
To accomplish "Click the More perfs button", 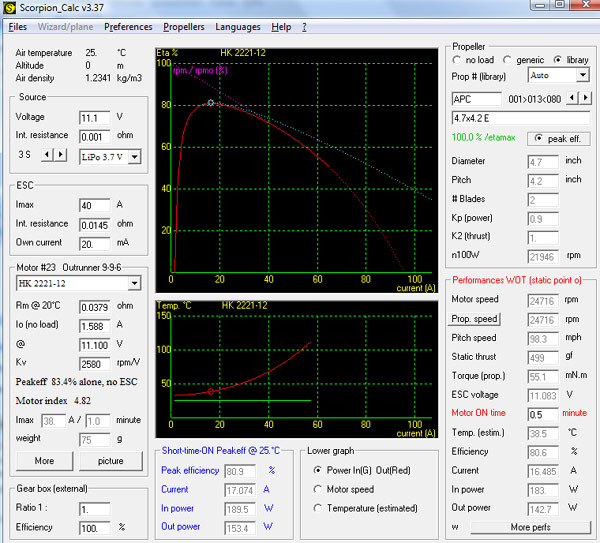I will click(531, 527).
